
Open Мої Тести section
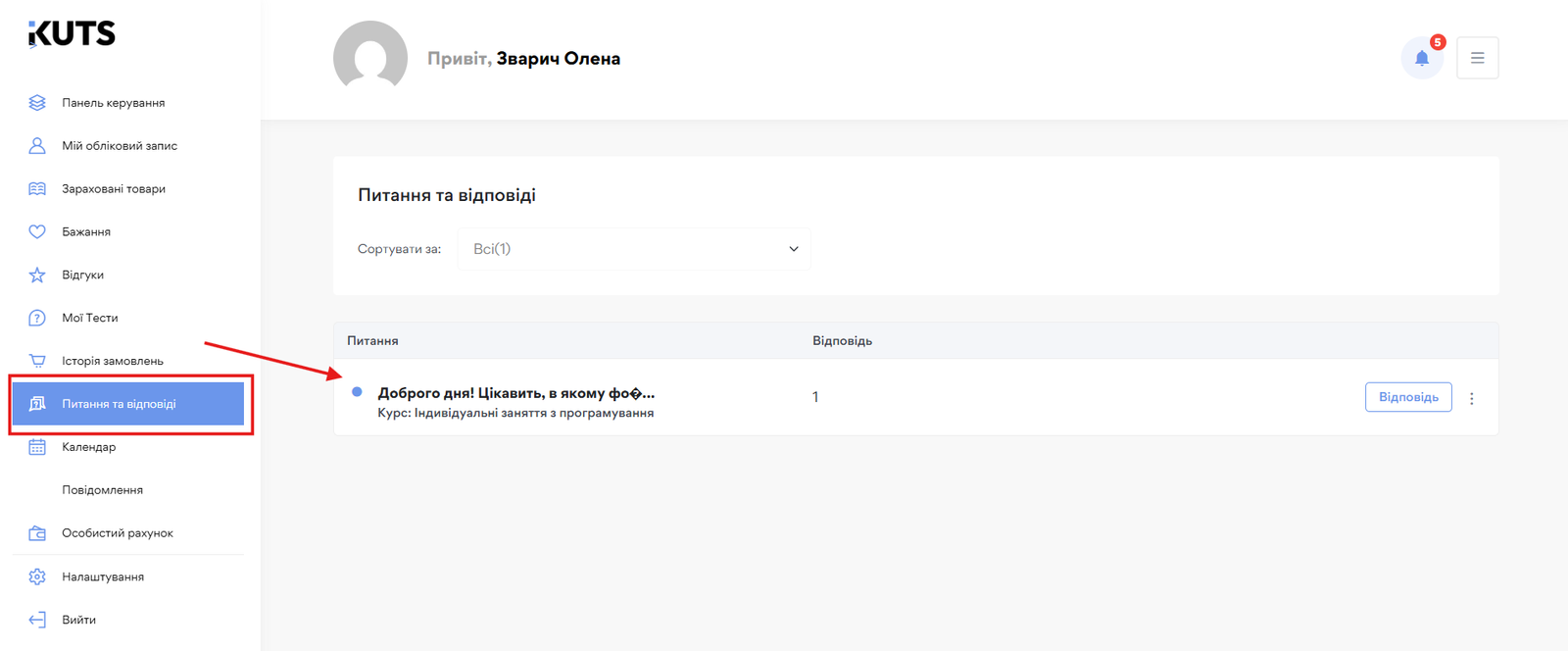(89, 318)
